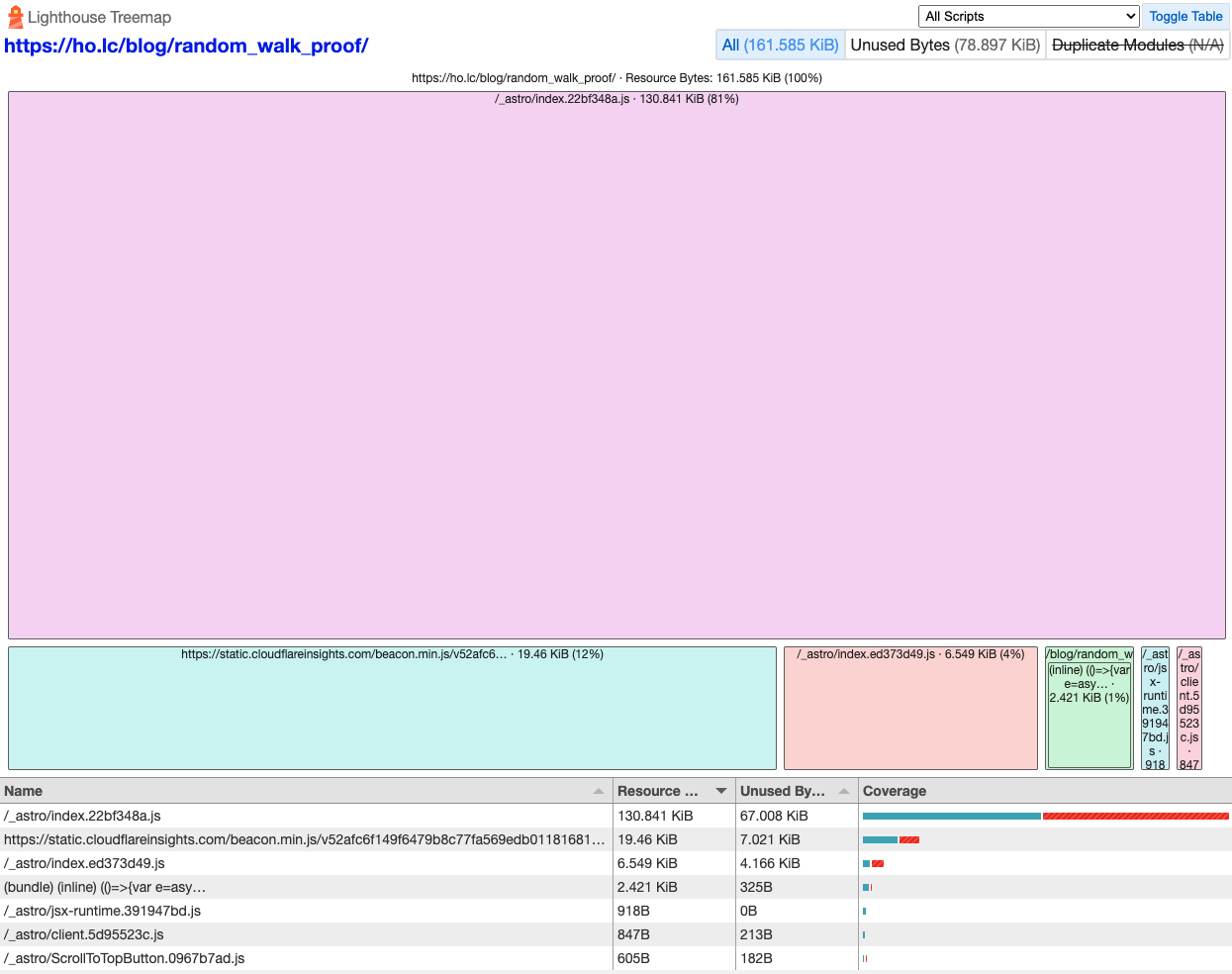Open link https://ho.lc/blog/random_walk_proof/
The image size is (1232, 974).
(186, 46)
